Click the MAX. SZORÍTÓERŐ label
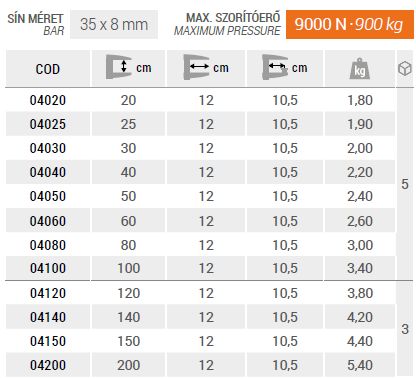This screenshot has width=416, height=378. 233,17
